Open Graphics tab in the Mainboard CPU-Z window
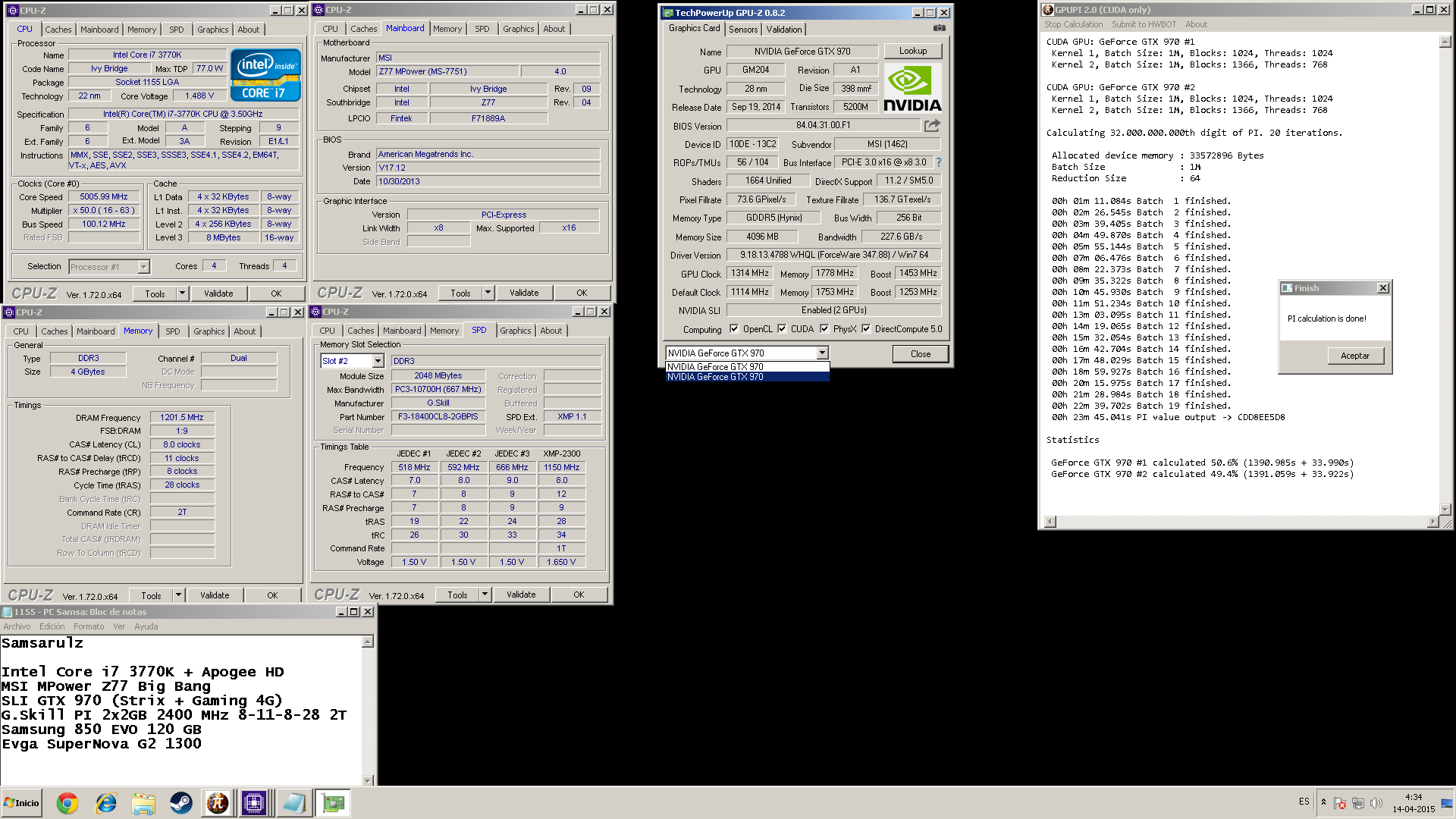Image resolution: width=1456 pixels, height=819 pixels. point(519,29)
